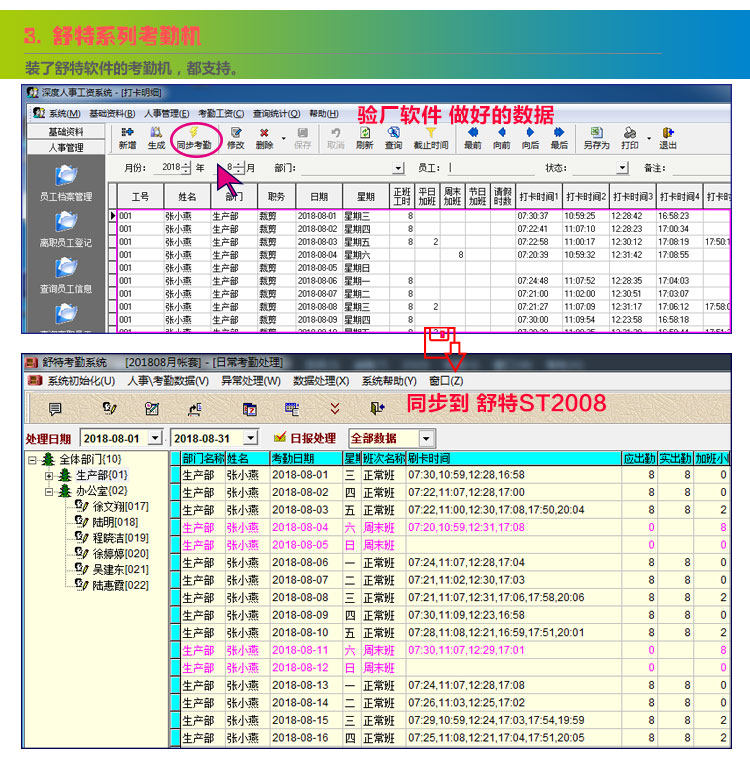Viewport: 750px width, 767px height.
Task: Open the 状态 dropdown in filter bar
Action: pos(622,168)
